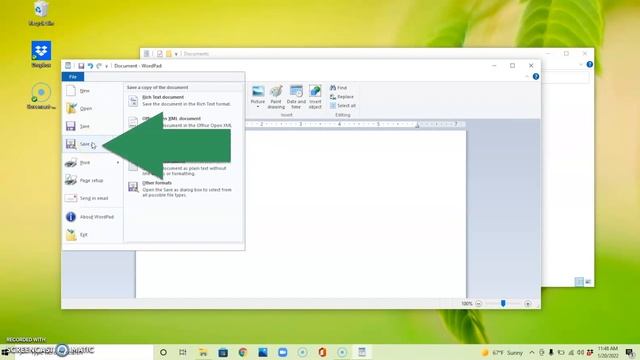Open the weather widget on taskbar
The image size is (640, 360).
coord(502,352)
